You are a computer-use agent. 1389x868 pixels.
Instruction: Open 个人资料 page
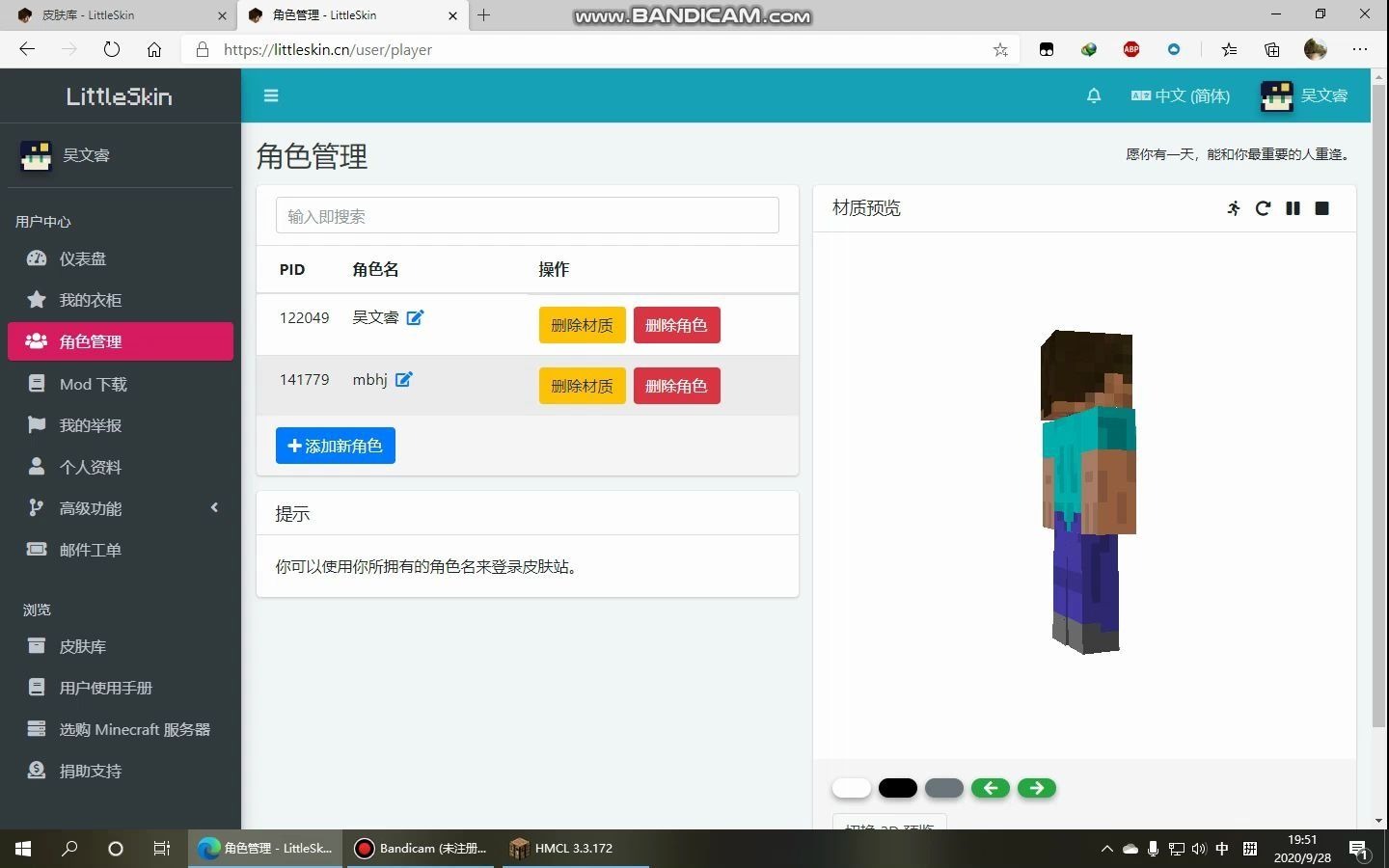121,467
